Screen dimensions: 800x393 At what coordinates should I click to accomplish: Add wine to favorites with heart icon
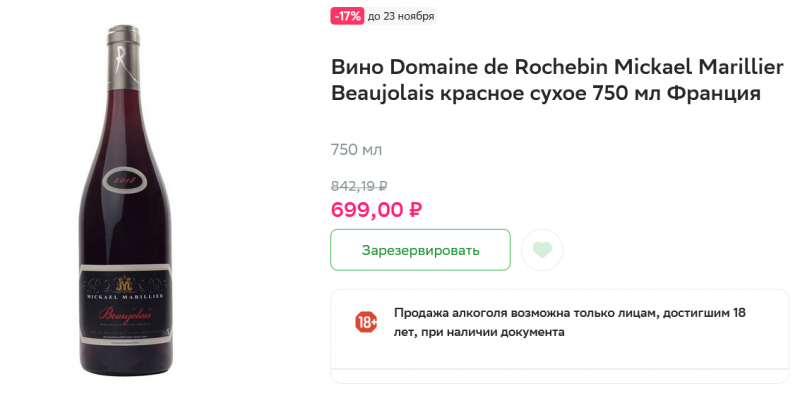pyautogui.click(x=542, y=250)
